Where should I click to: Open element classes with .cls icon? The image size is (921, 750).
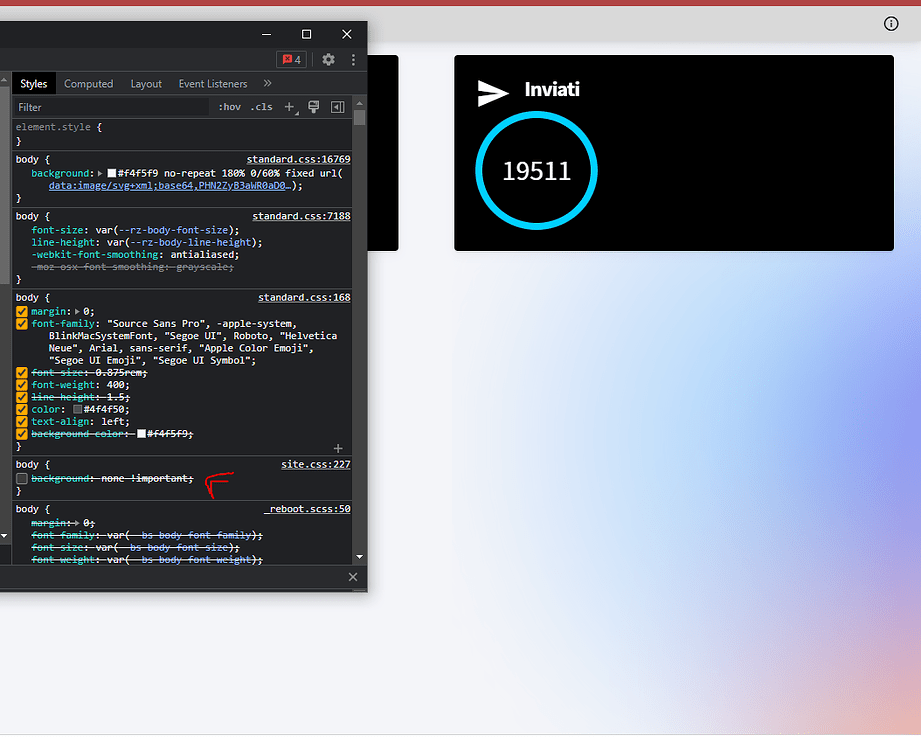261,107
